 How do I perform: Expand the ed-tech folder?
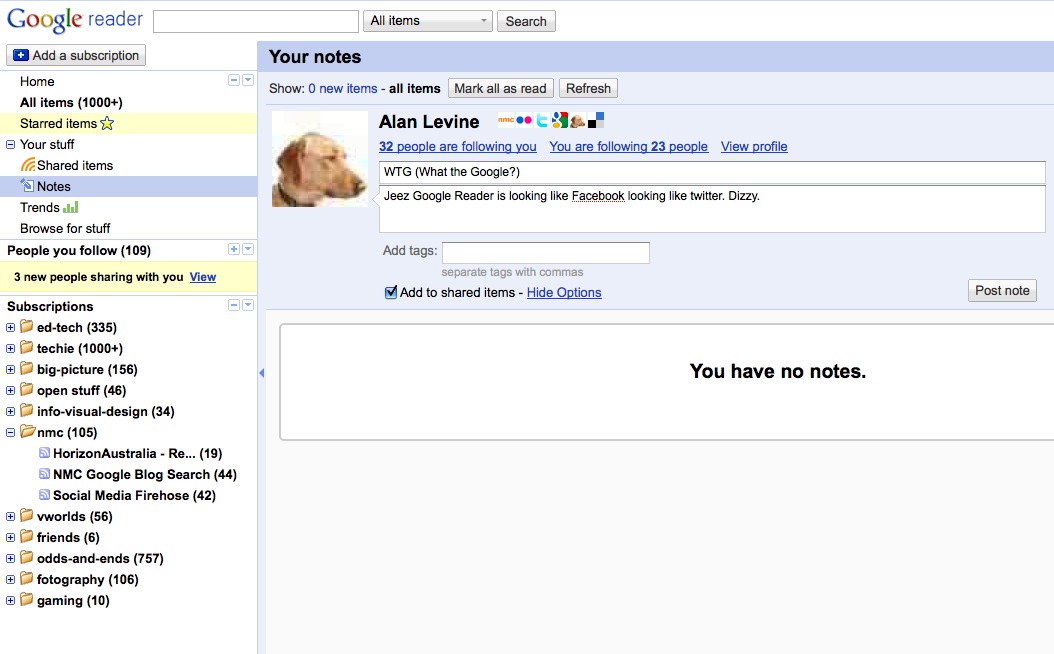click(x=10, y=327)
